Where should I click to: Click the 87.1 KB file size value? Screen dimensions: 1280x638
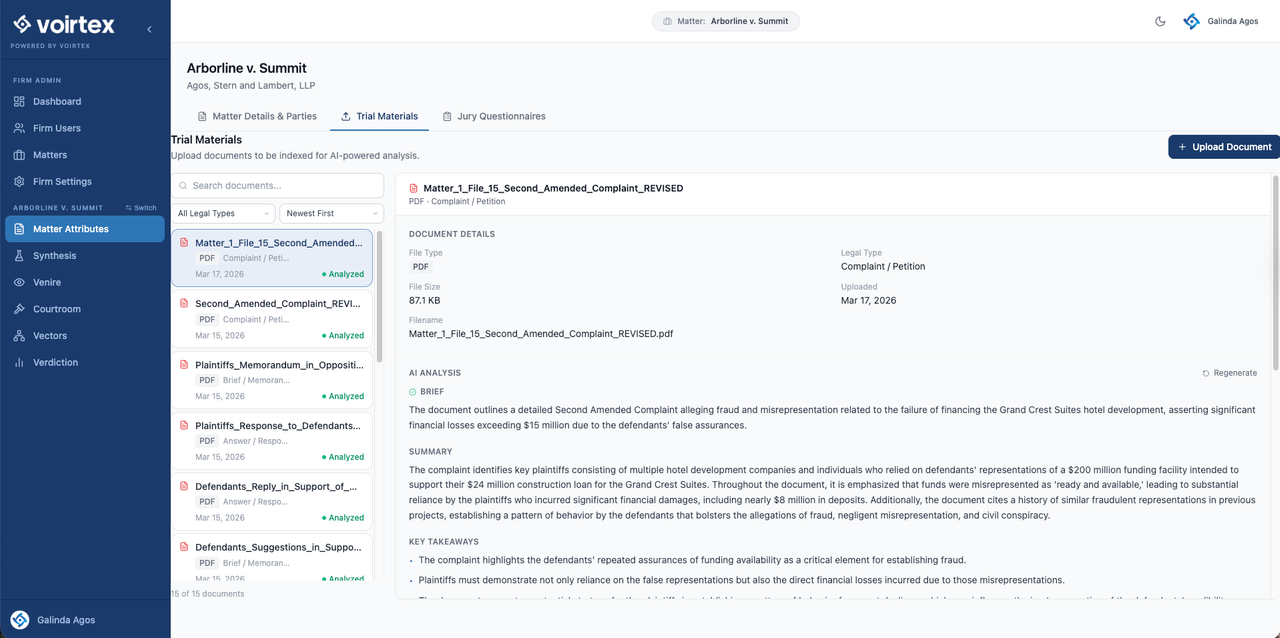coord(424,300)
